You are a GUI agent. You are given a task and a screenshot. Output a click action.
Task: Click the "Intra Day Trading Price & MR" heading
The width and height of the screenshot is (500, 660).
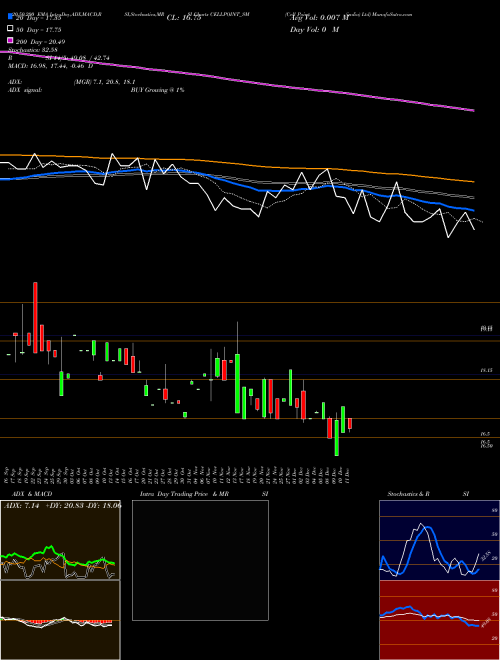(x=184, y=494)
